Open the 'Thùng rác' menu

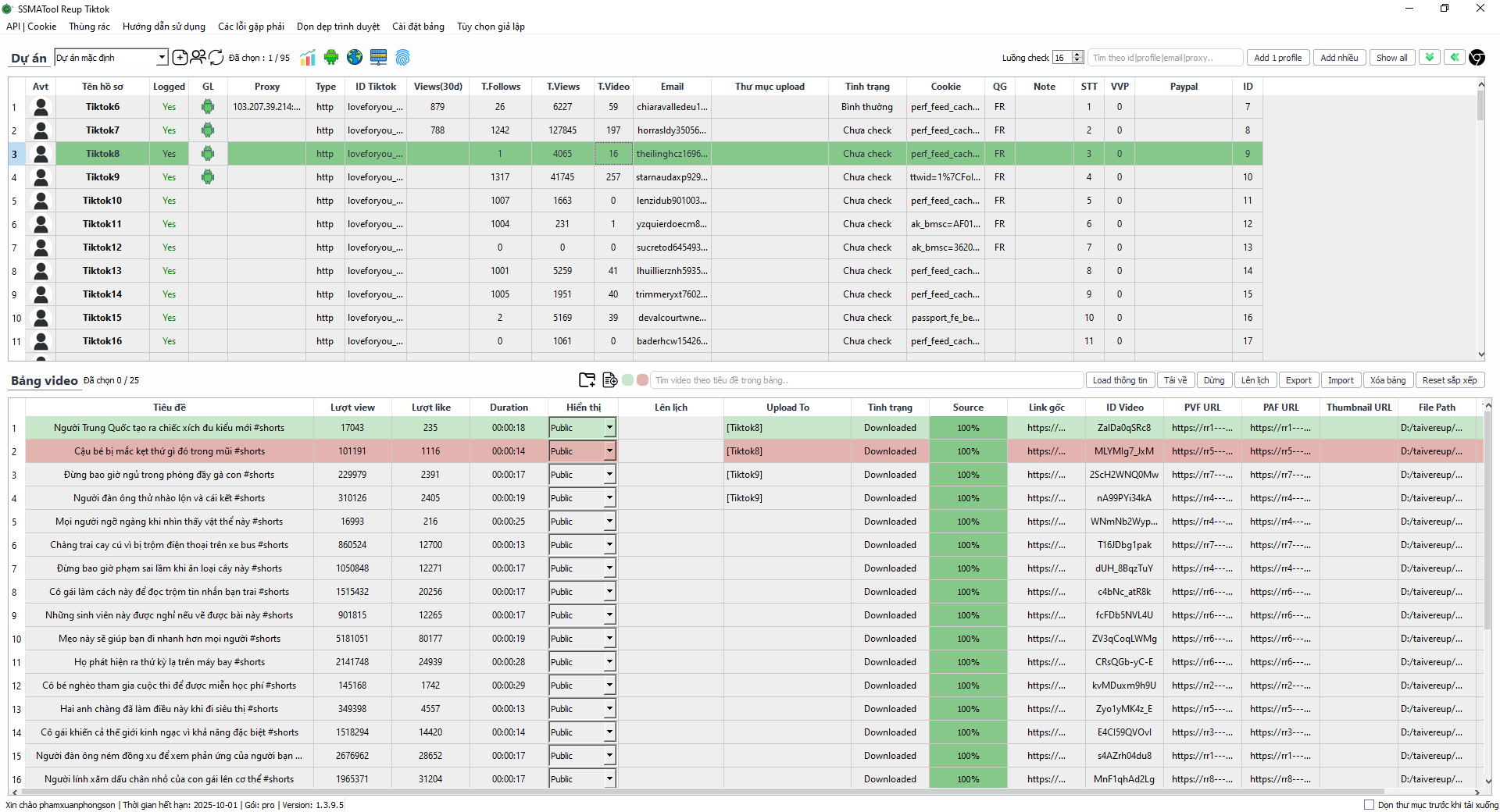pyautogui.click(x=89, y=27)
